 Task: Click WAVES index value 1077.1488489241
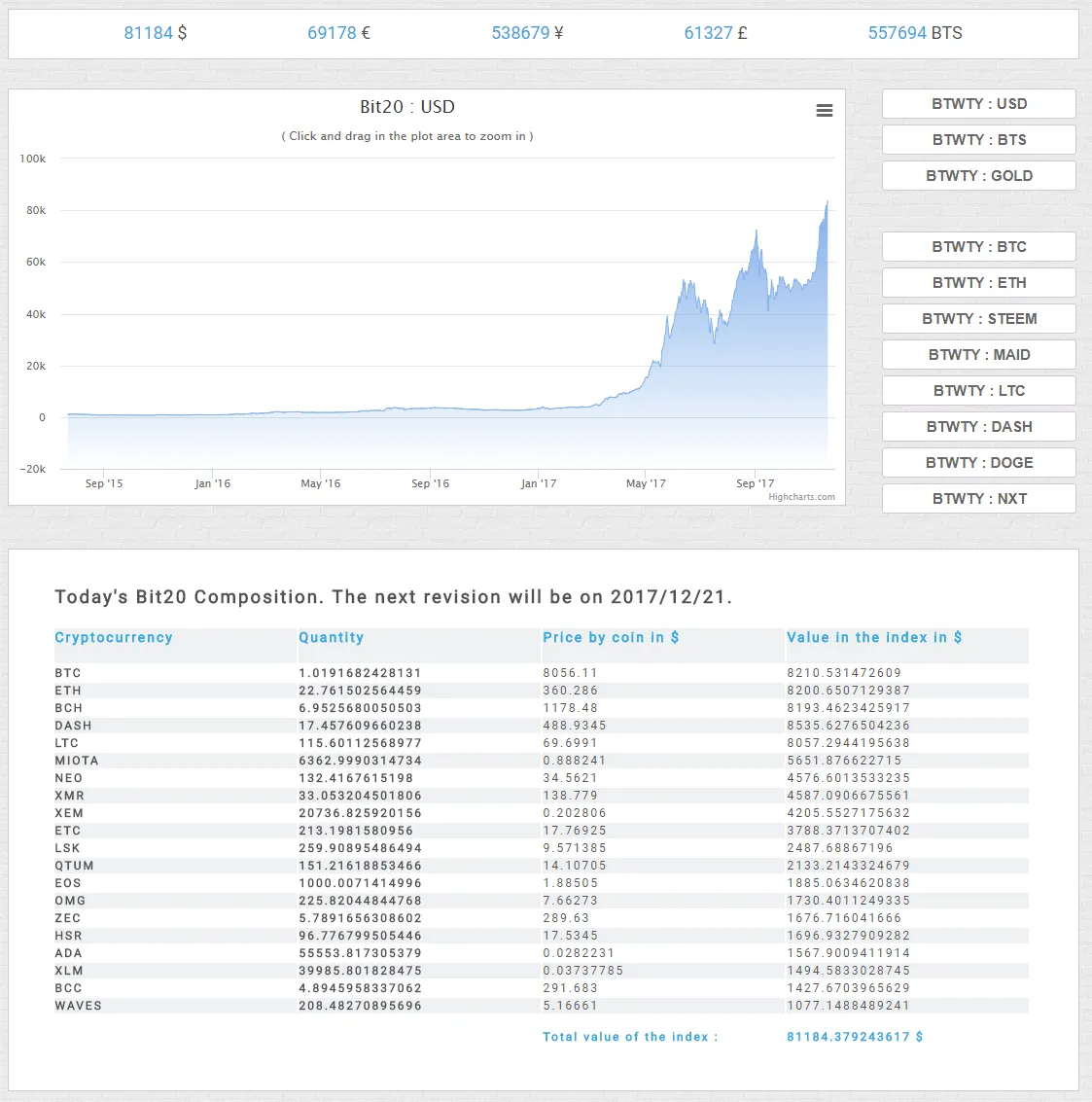pyautogui.click(x=848, y=1006)
